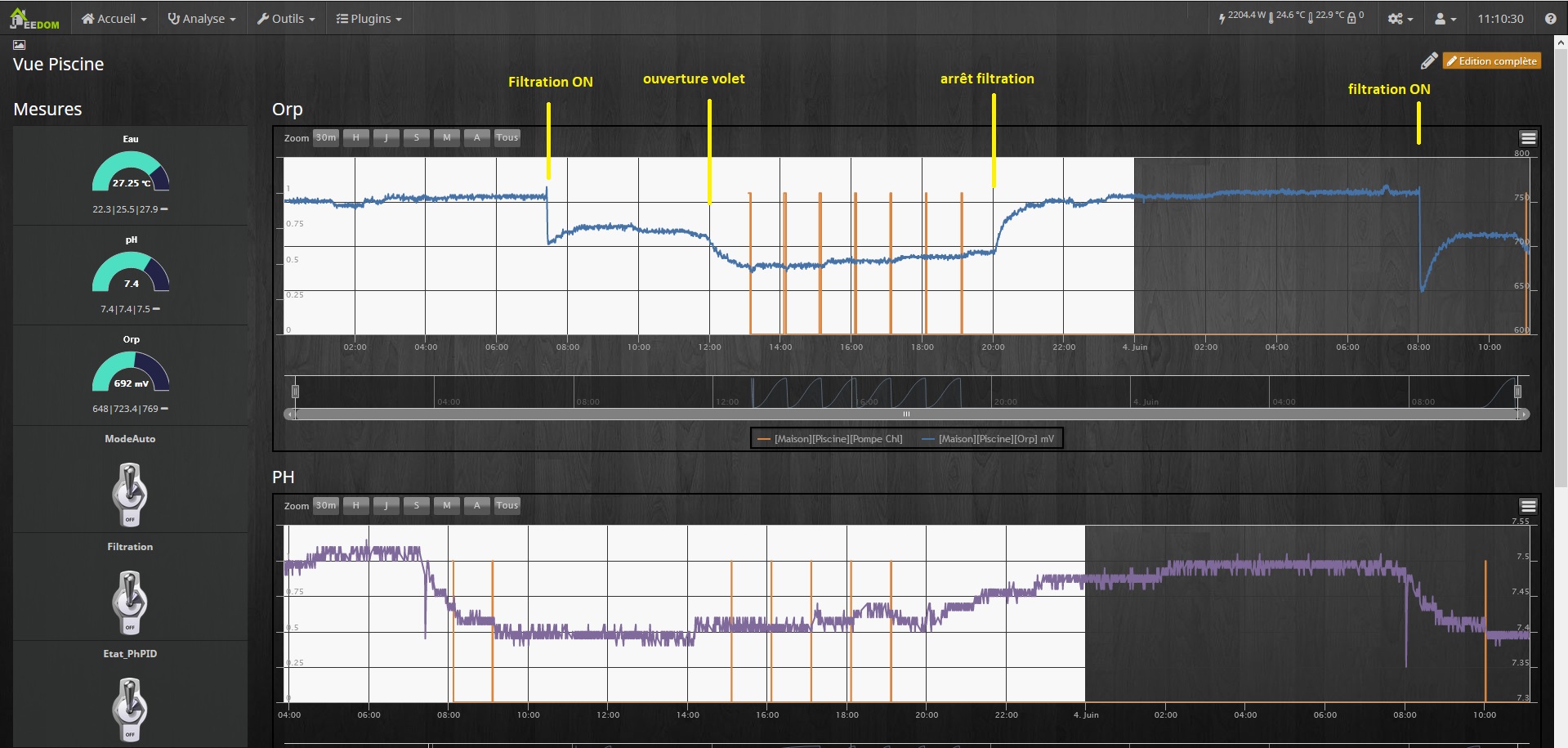Select 30m zoom on PH chart
Viewport: 1568px width, 748px height.
tap(326, 505)
